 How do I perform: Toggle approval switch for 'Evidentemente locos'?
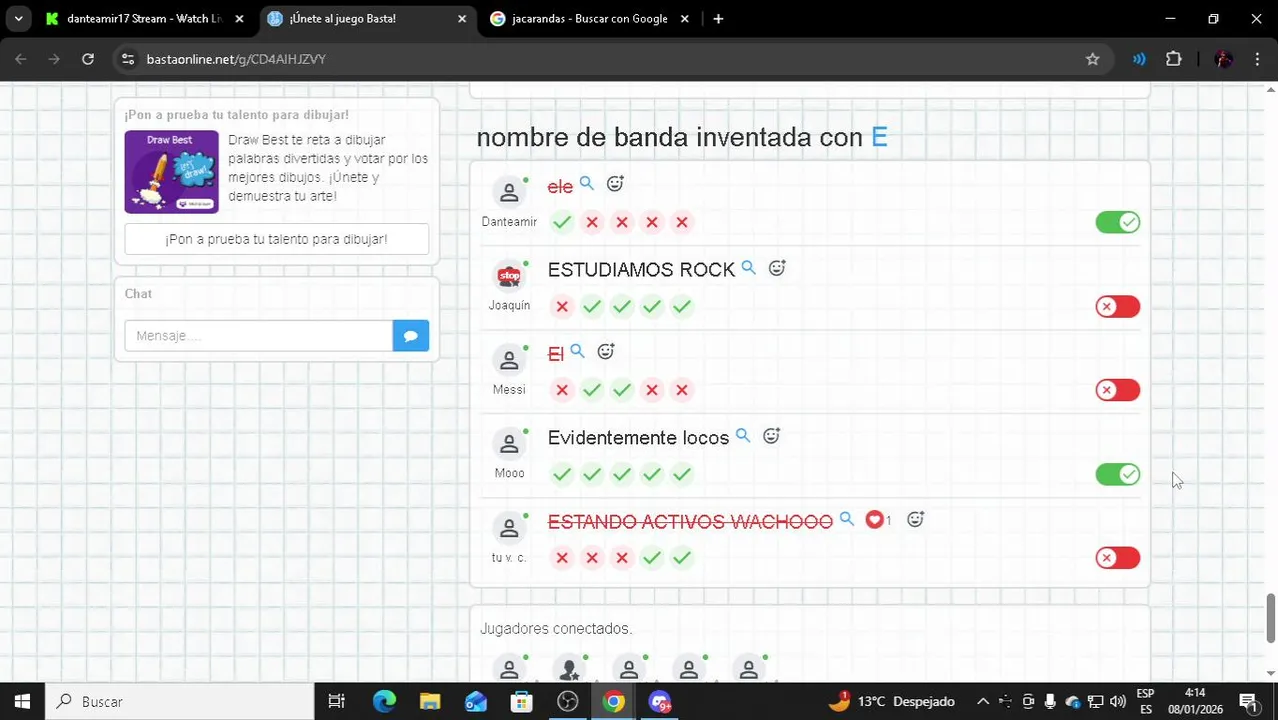point(1118,475)
